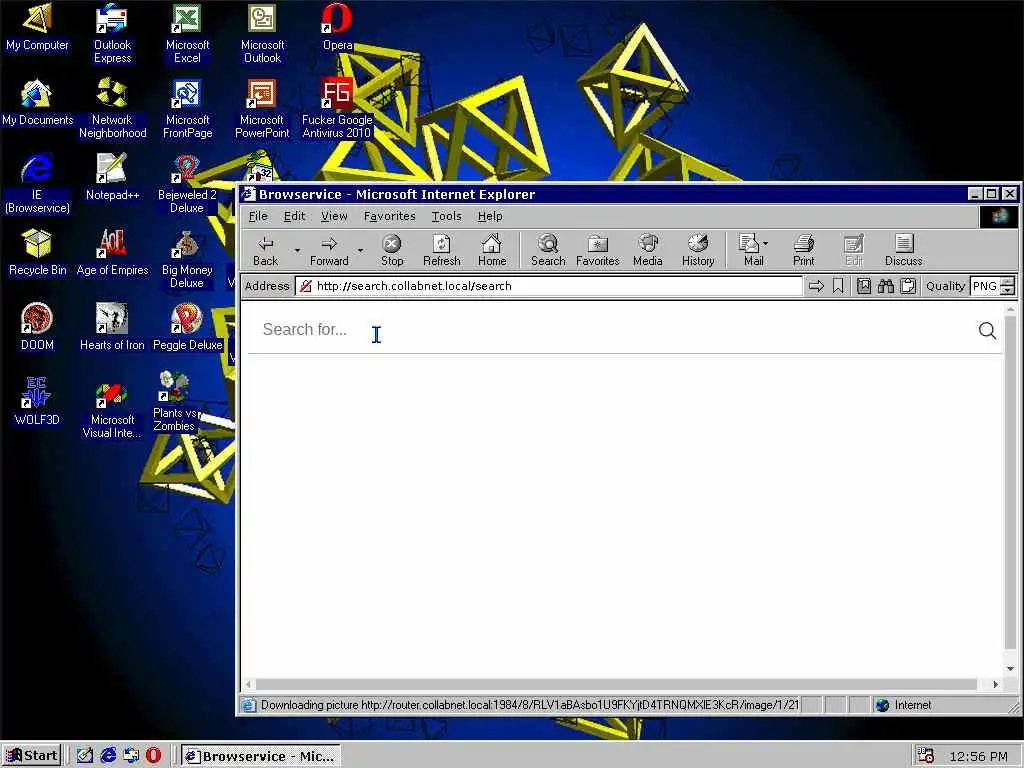The width and height of the screenshot is (1024, 768).
Task: Launch Internet Explorer from Quick Launch
Action: pyautogui.click(x=108, y=756)
